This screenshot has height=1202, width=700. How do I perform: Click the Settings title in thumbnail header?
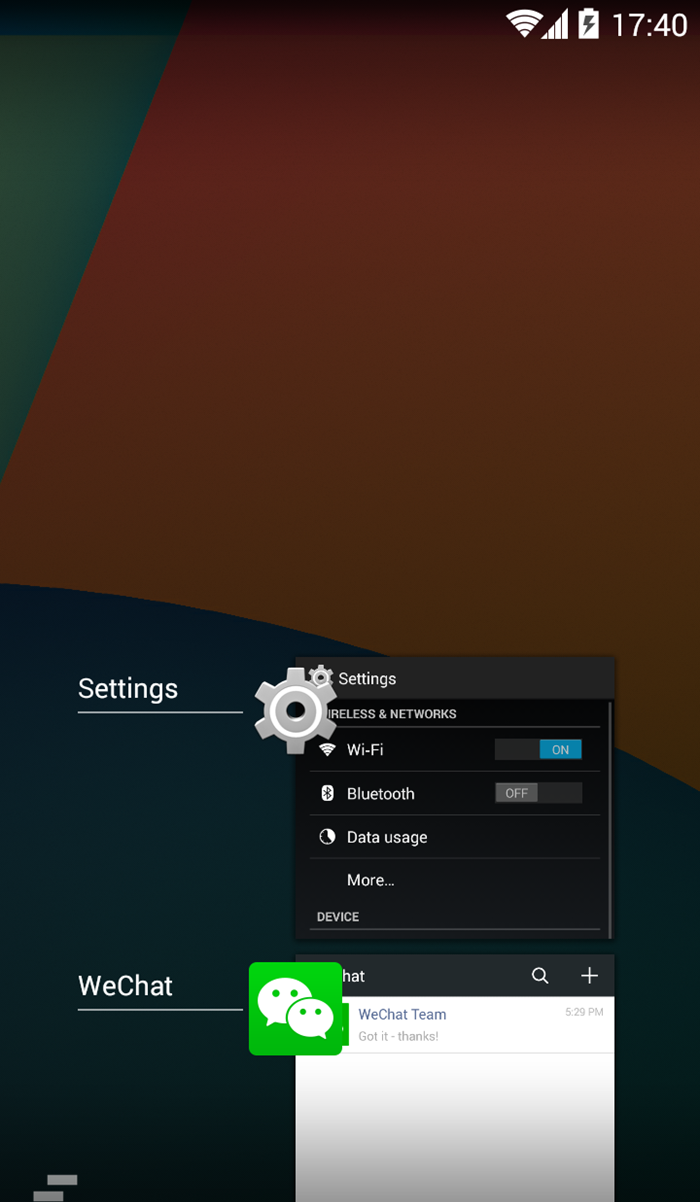pos(367,679)
